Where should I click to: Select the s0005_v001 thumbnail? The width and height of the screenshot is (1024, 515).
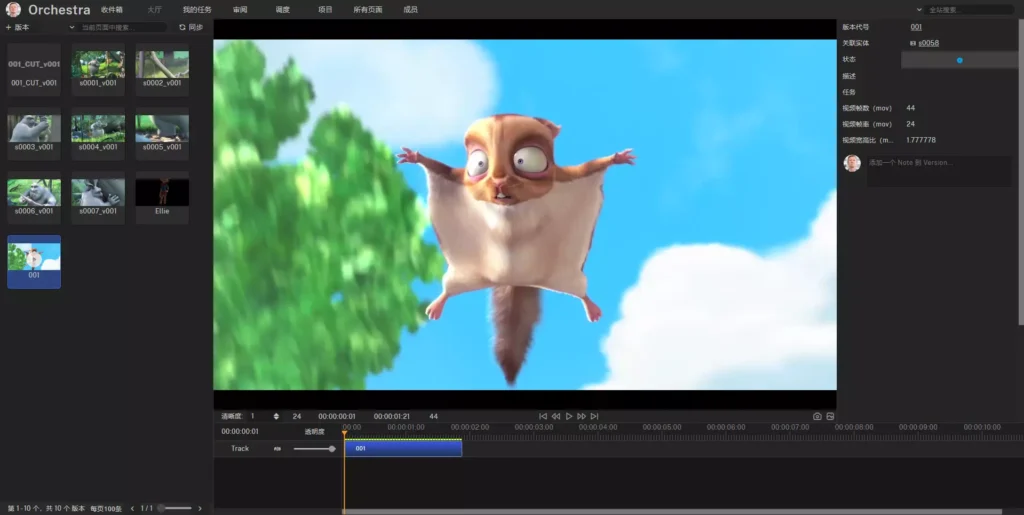pos(162,133)
